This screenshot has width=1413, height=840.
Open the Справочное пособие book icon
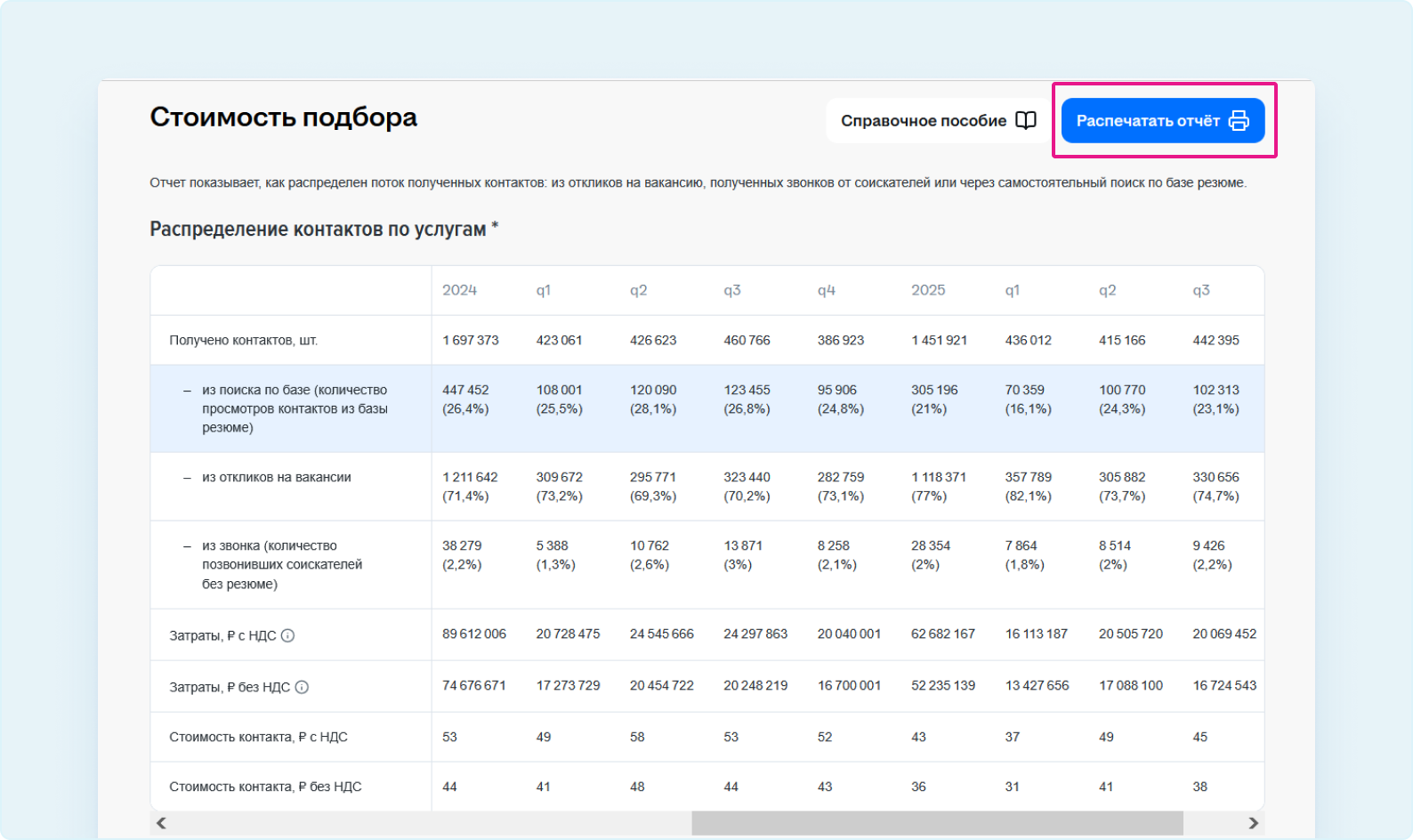click(x=1026, y=120)
